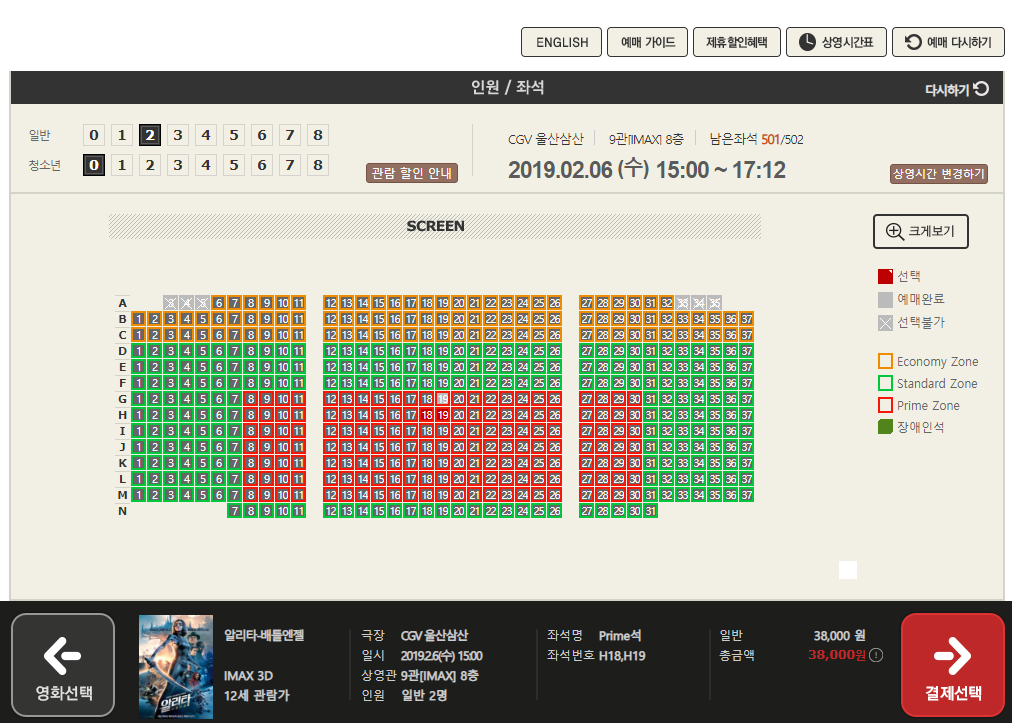Image resolution: width=1012 pixels, height=723 pixels.
Task: Click the green Standard Zone legend swatch
Action: [885, 383]
